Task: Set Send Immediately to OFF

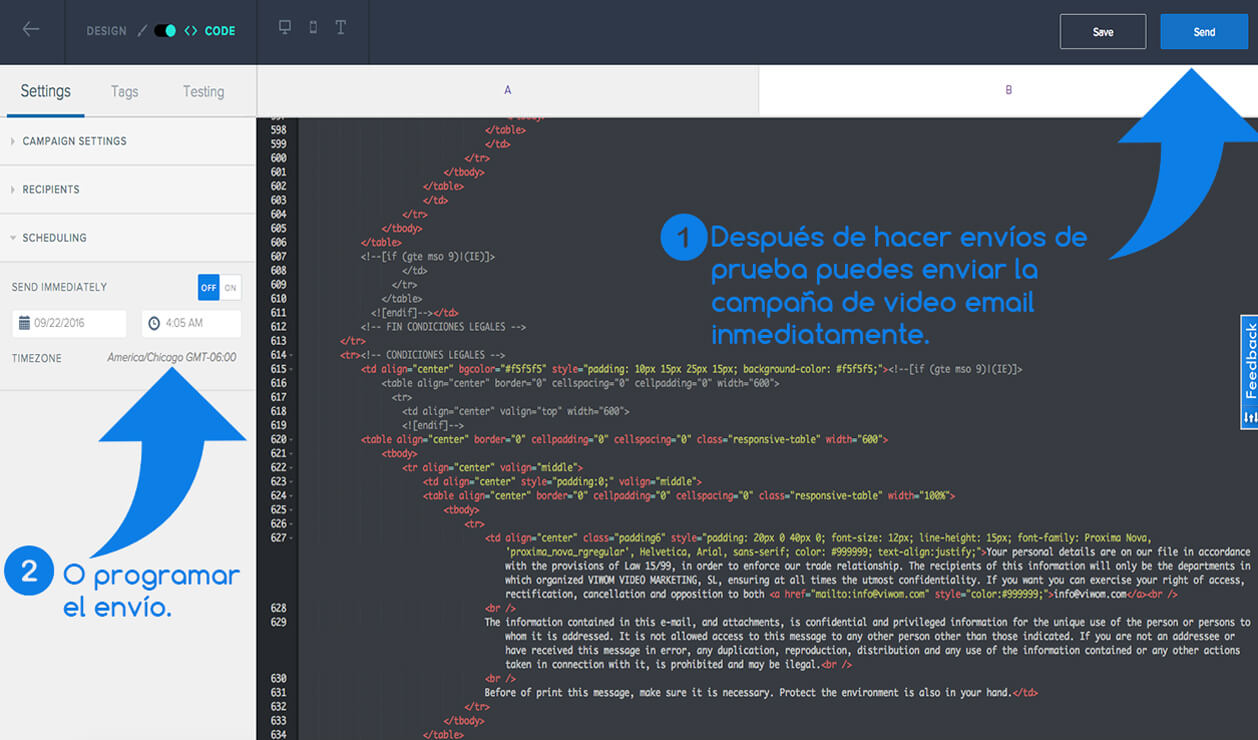Action: [x=208, y=288]
